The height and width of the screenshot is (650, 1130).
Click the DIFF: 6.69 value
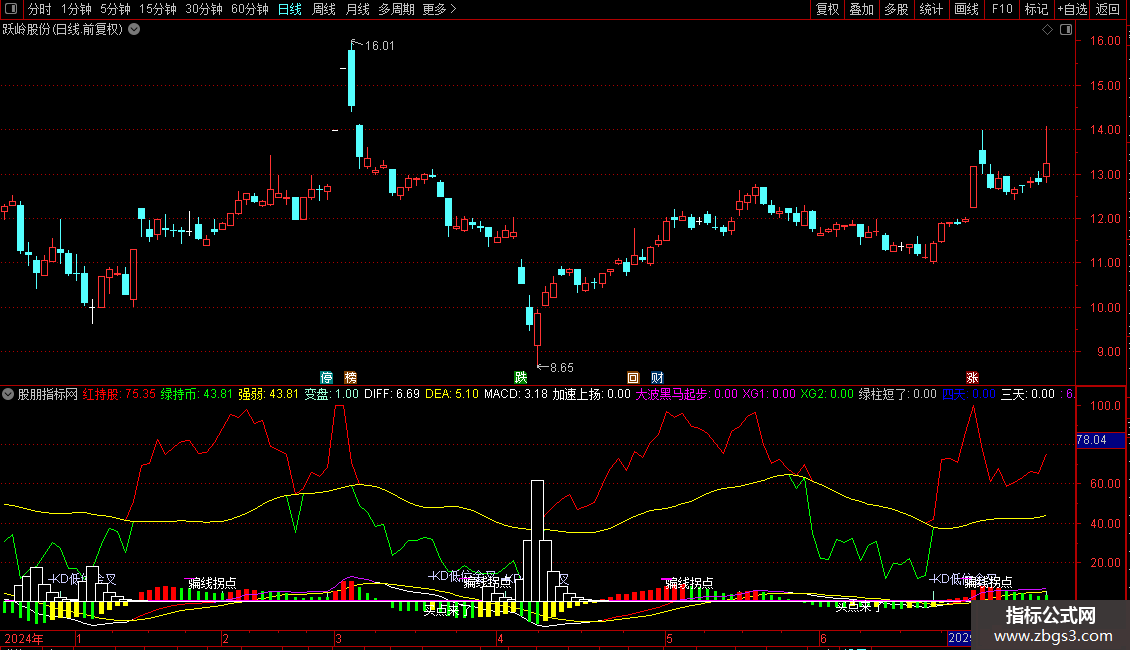392,394
